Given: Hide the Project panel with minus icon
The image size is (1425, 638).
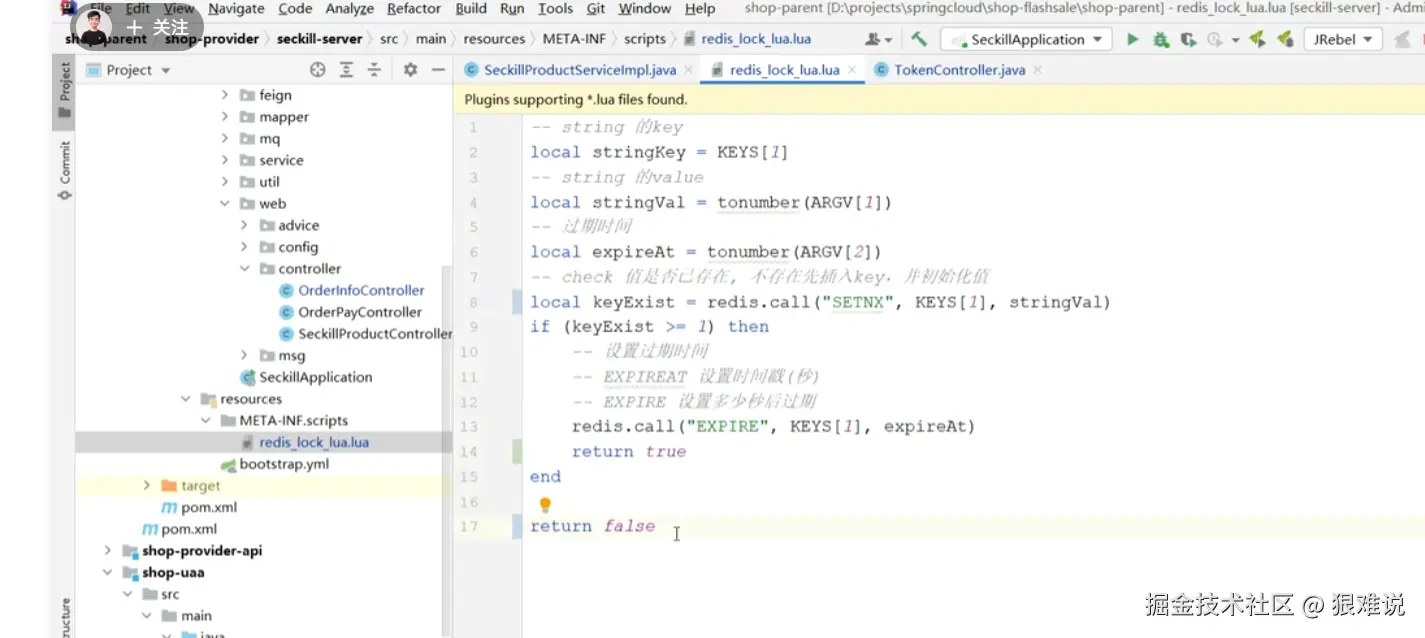Looking at the screenshot, I should (x=438, y=70).
